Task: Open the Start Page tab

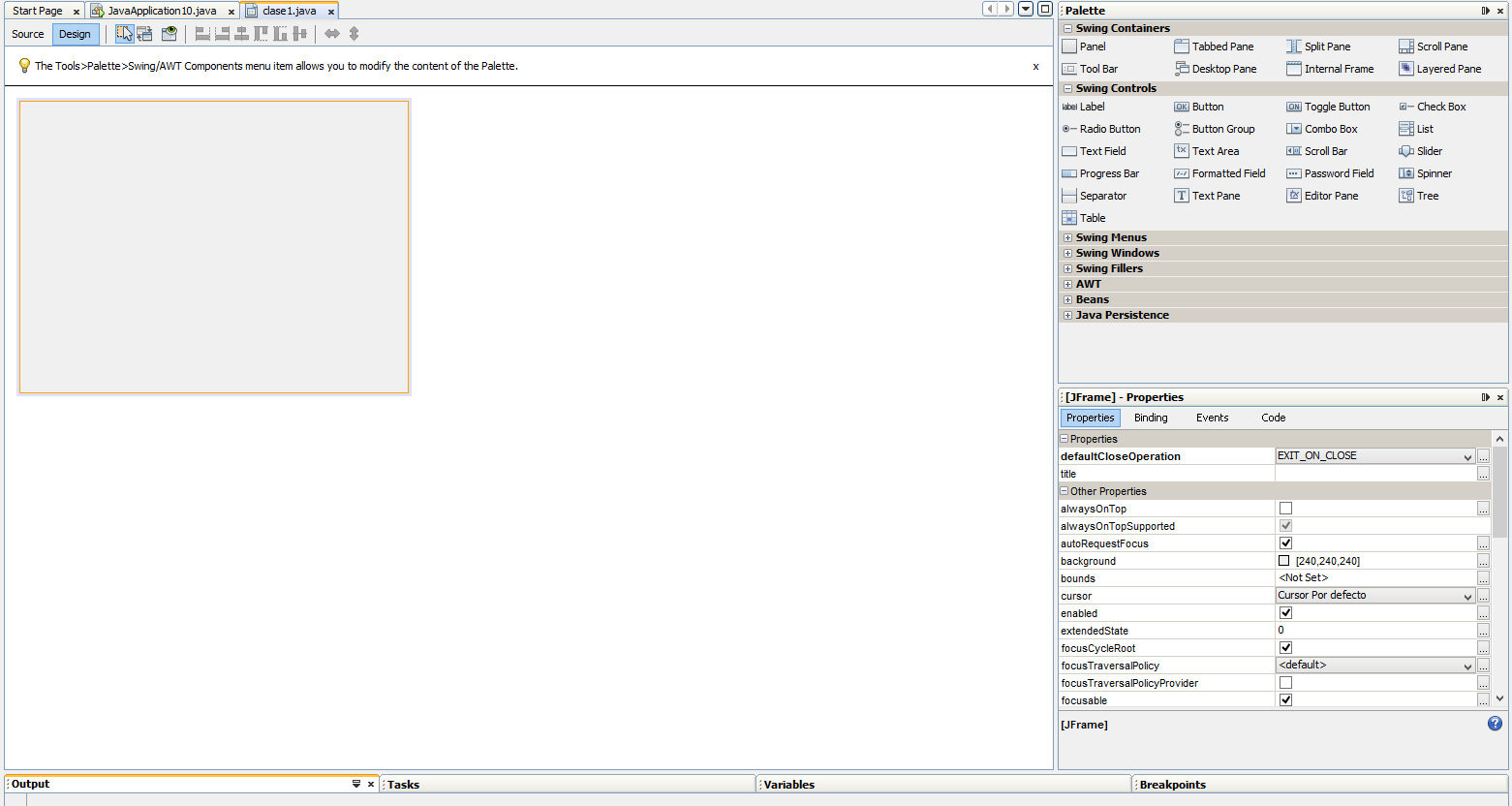Action: (38, 11)
